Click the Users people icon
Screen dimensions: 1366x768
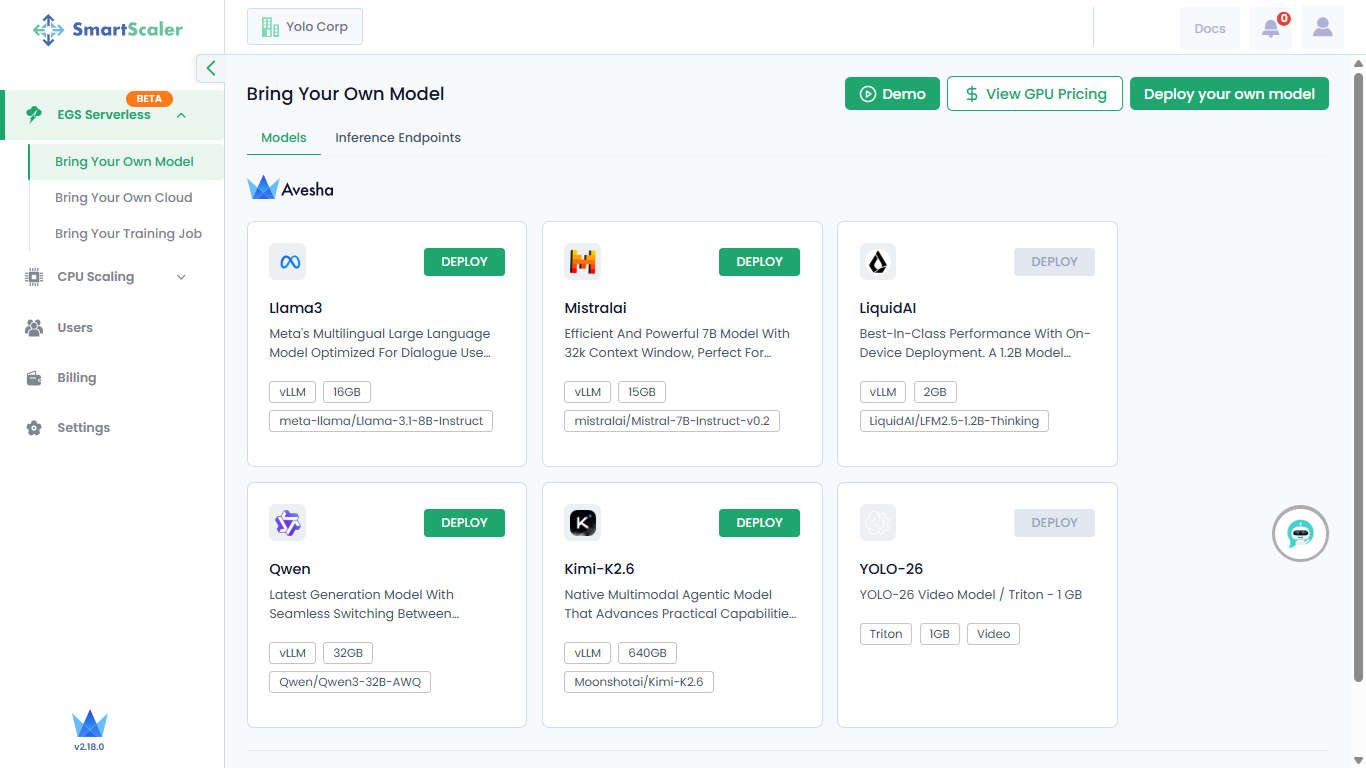coord(34,328)
